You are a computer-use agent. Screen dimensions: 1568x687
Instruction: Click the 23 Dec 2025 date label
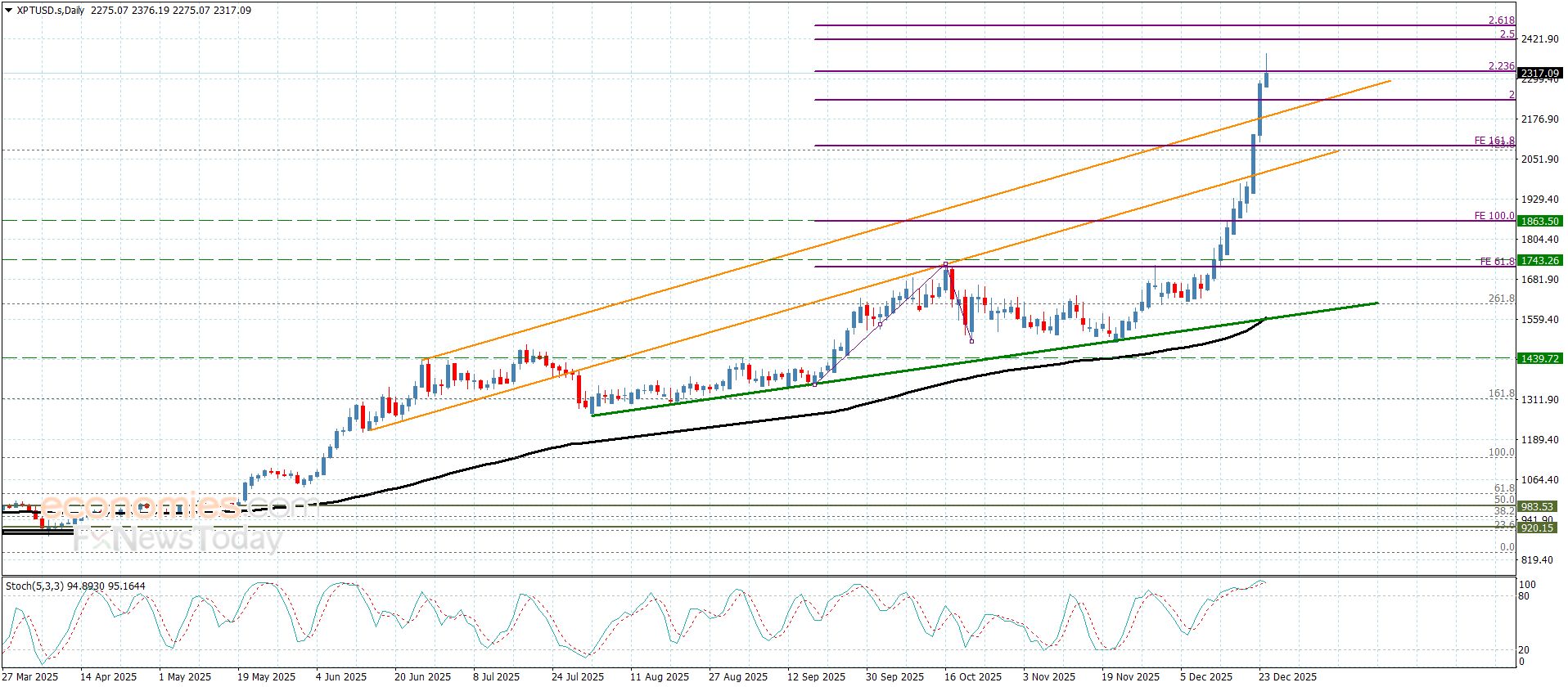click(x=1287, y=676)
